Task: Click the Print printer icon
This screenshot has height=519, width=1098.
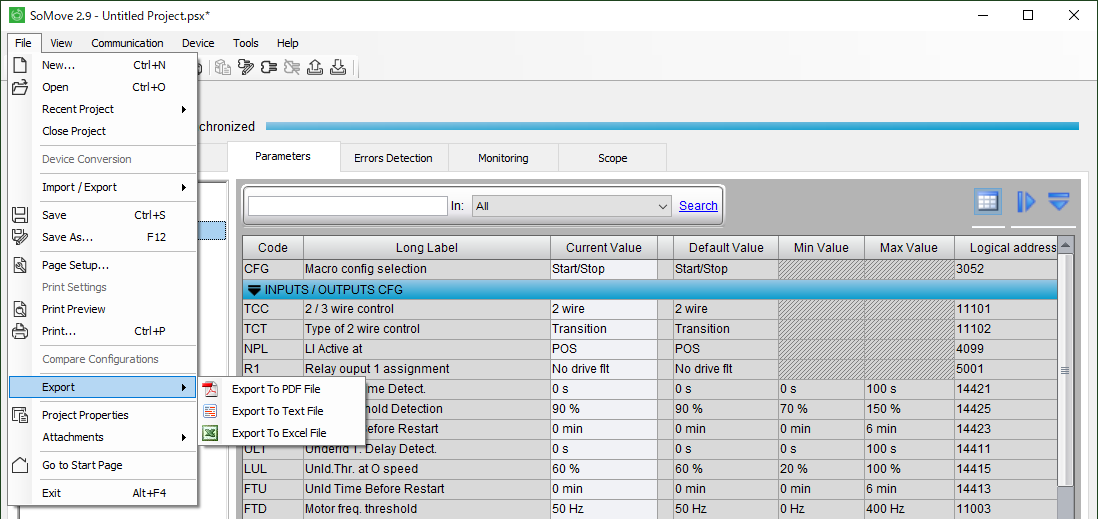Action: tap(20, 331)
